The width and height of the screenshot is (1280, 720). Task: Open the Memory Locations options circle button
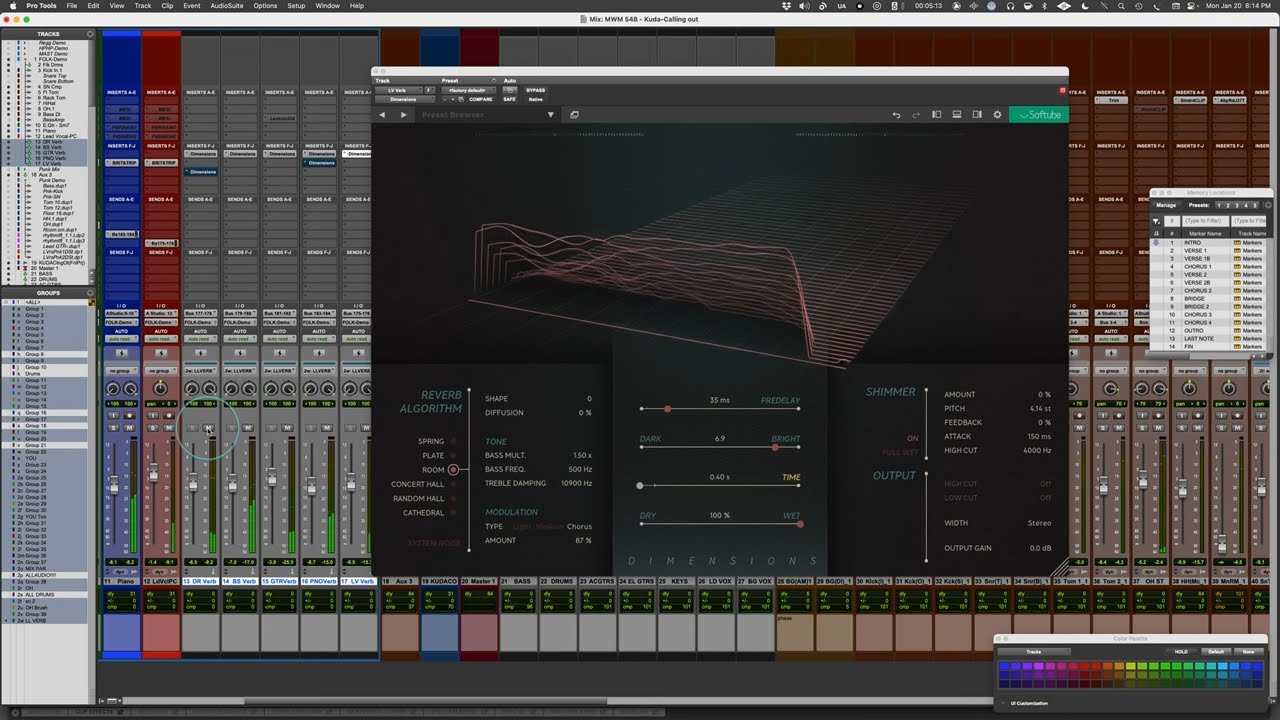tap(1267, 205)
